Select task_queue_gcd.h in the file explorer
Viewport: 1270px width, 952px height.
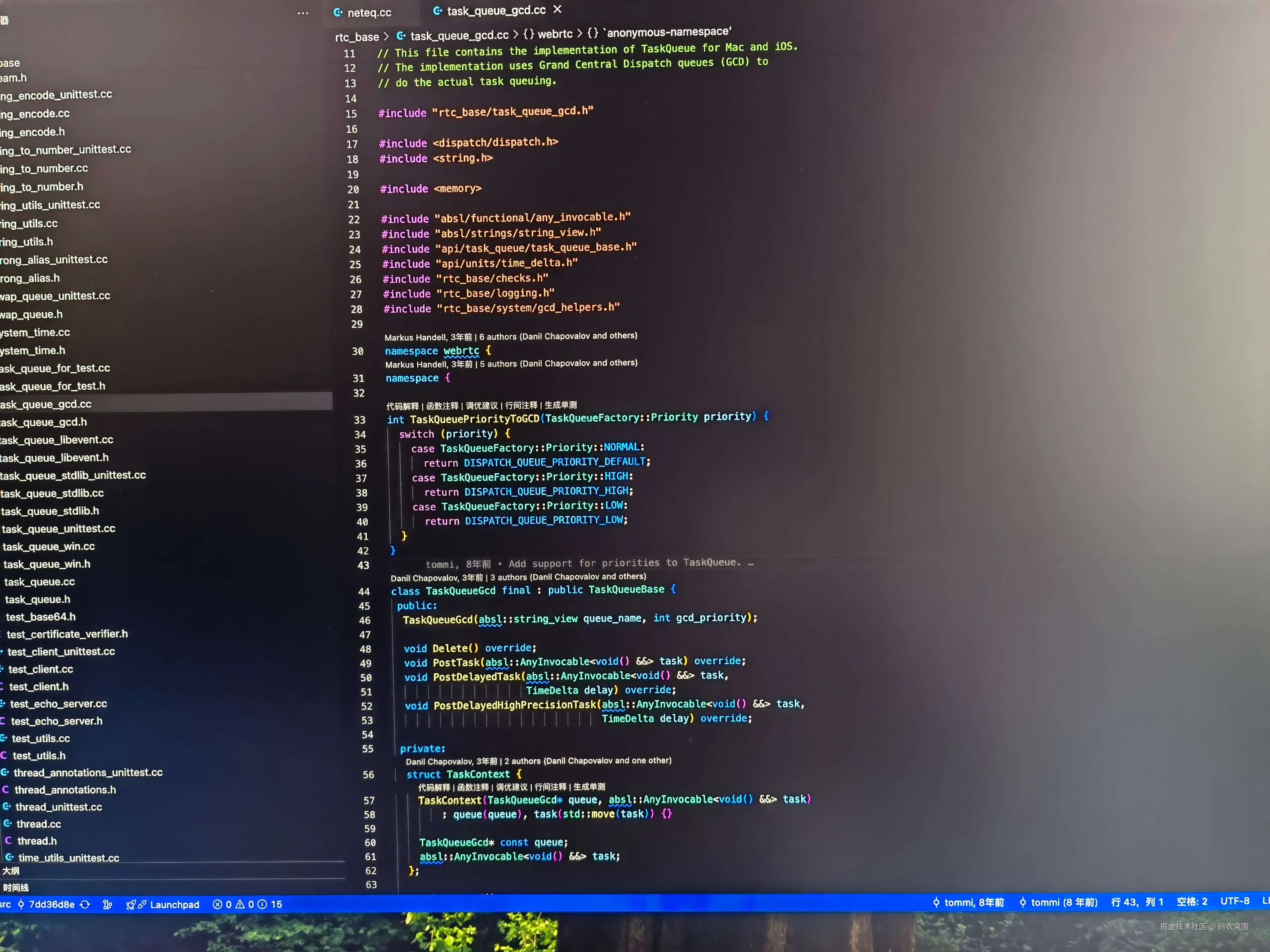pyautogui.click(x=44, y=422)
